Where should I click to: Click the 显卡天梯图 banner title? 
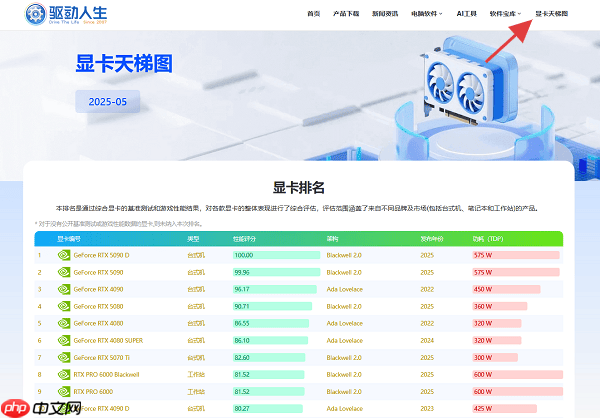click(x=124, y=63)
